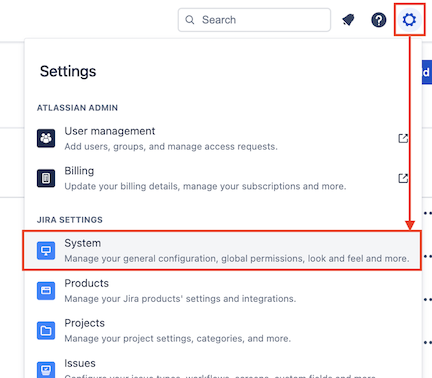The height and width of the screenshot is (378, 432).
Task: Open Products settings entry
Action: click(223, 291)
